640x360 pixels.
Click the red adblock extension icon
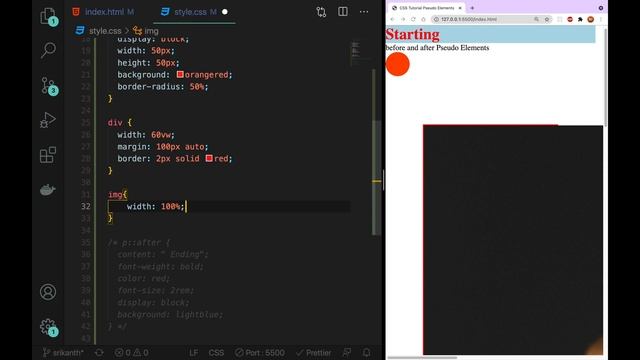coord(570,19)
